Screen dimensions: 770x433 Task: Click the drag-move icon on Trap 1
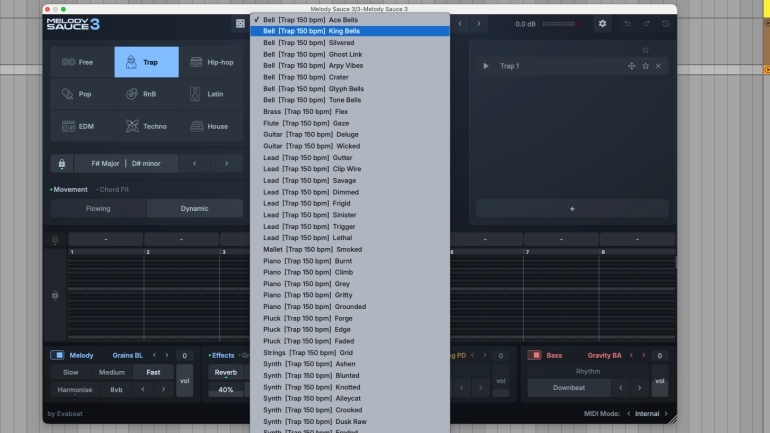[x=631, y=66]
